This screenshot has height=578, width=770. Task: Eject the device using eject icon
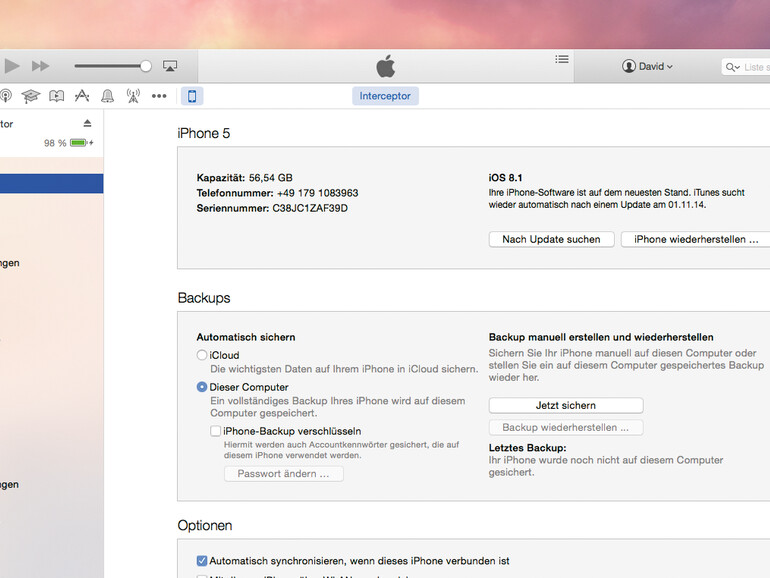point(87,123)
